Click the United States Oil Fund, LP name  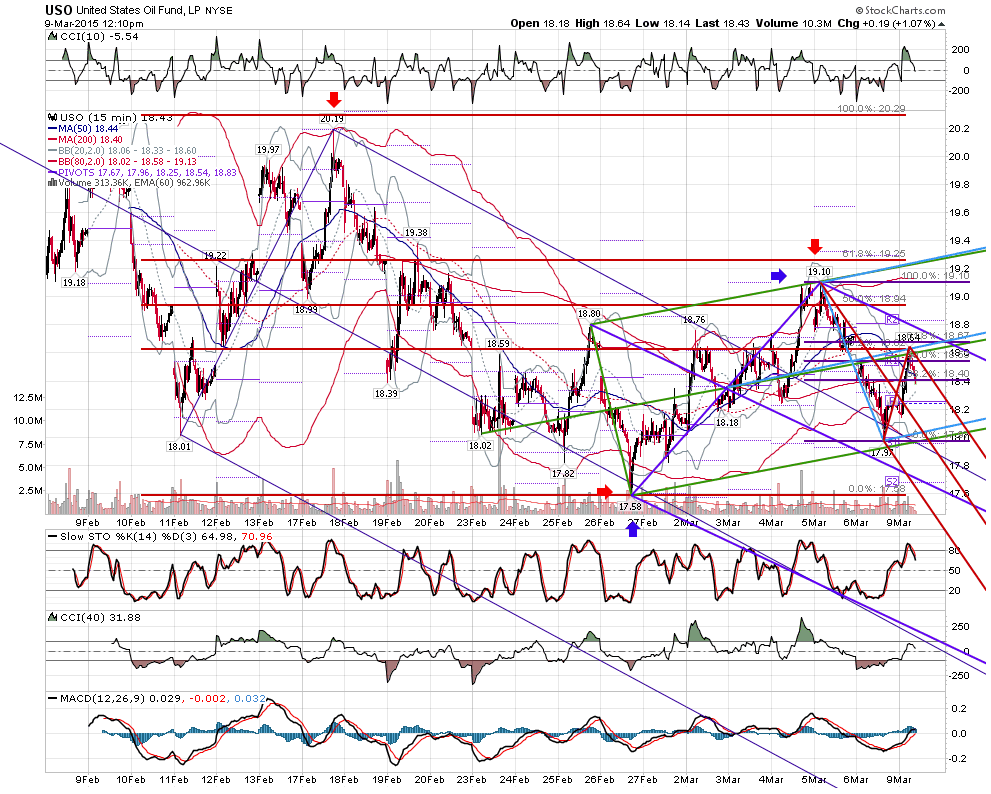[x=137, y=11]
